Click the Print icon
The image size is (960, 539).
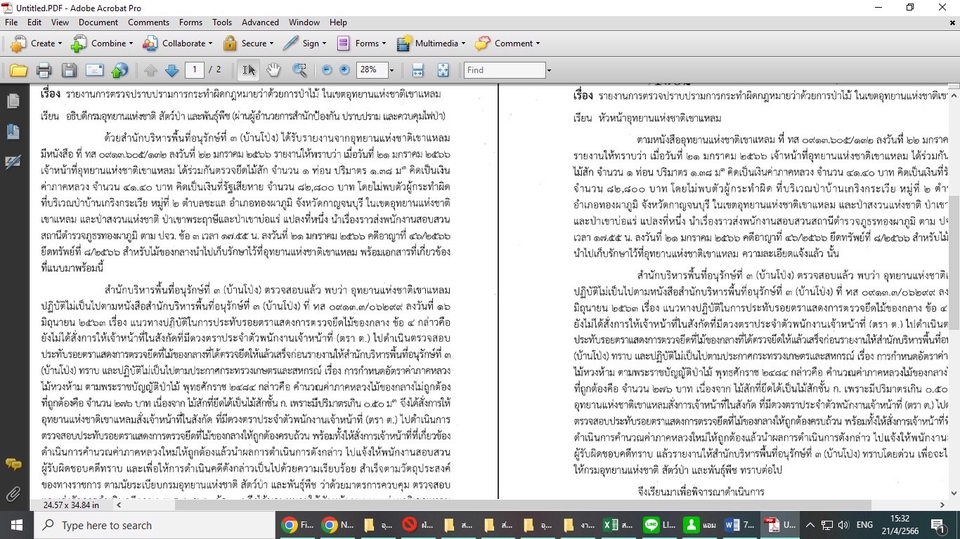click(43, 70)
